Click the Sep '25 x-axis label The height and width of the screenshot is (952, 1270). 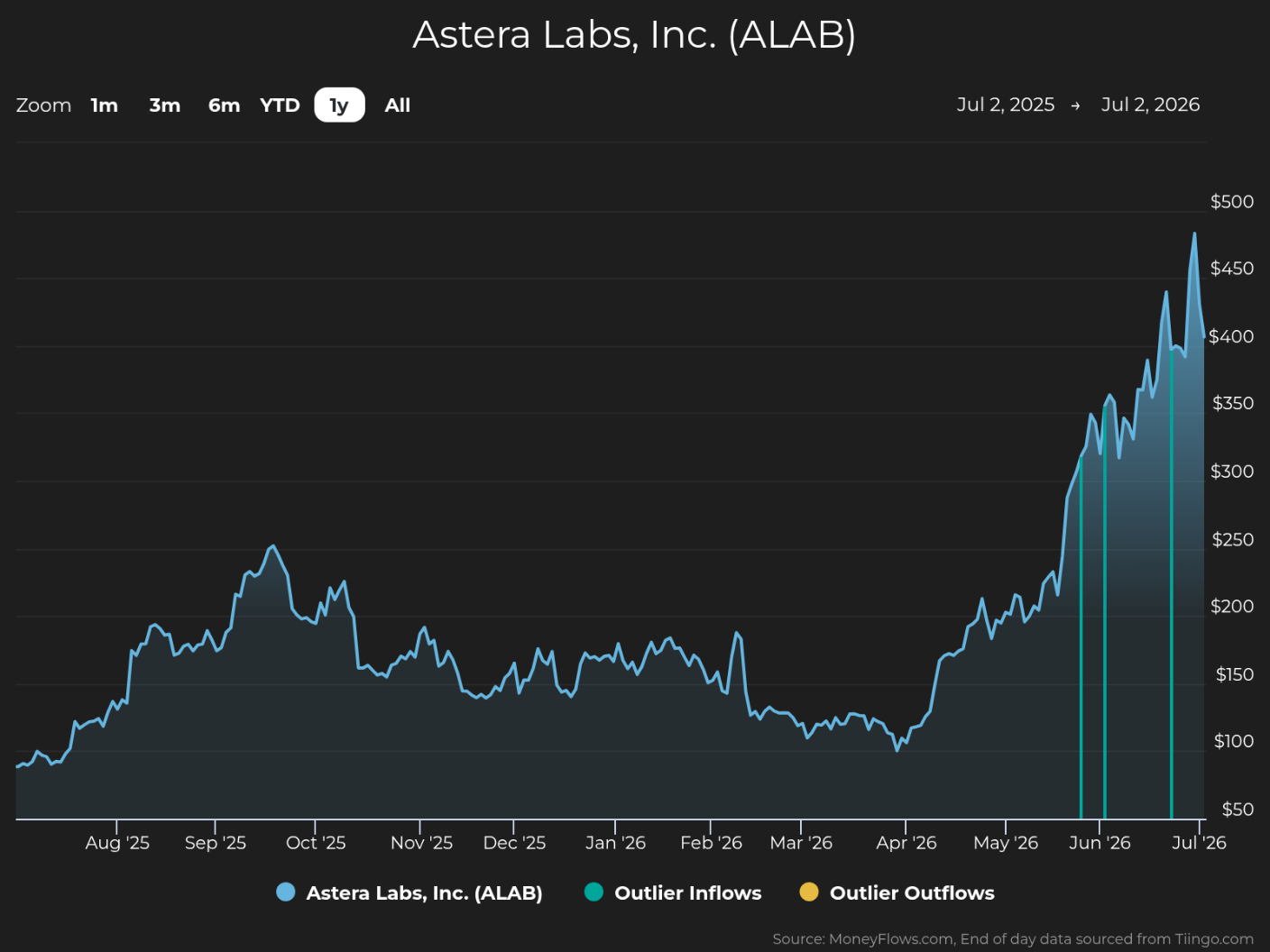coord(216,843)
